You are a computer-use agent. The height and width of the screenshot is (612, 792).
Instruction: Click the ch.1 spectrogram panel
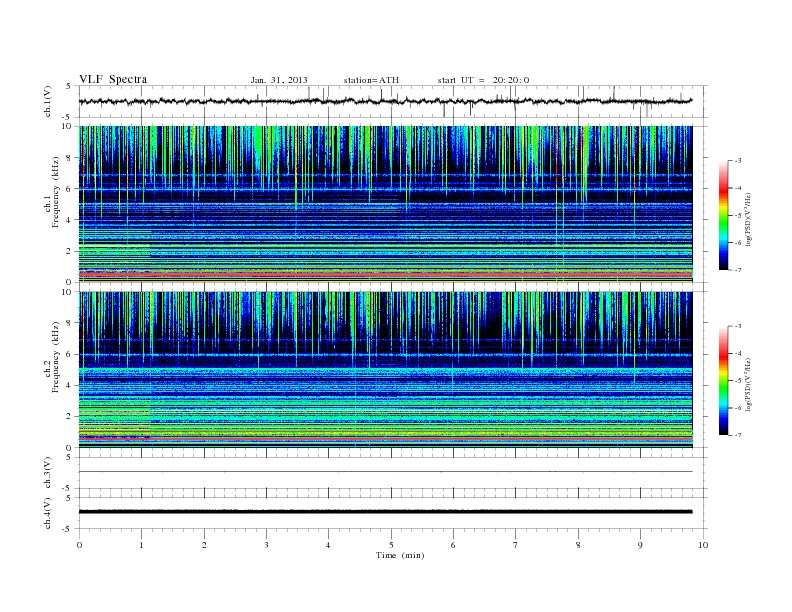click(x=385, y=204)
